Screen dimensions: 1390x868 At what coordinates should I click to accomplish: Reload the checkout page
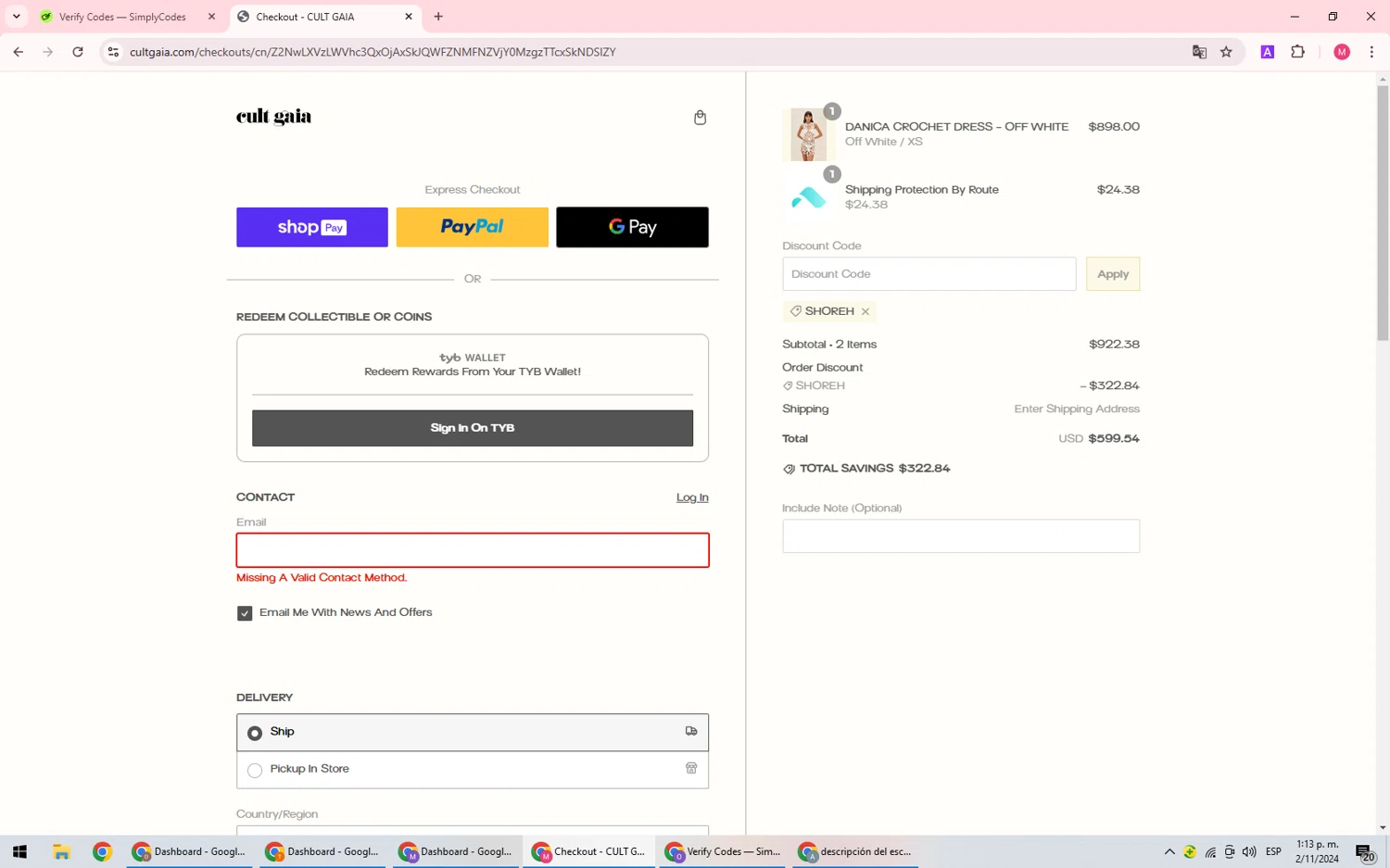[x=78, y=52]
